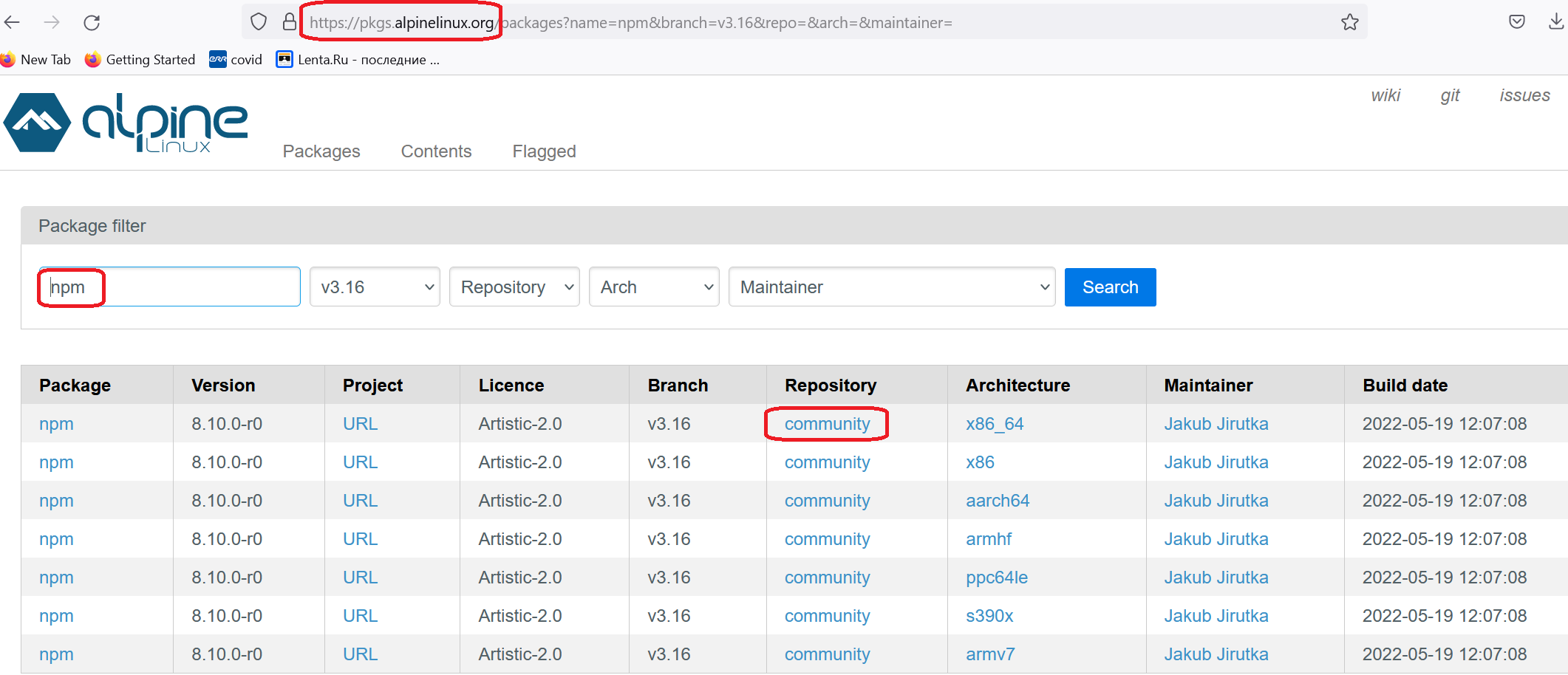
Task: Click the Package filter panel heading
Action: [92, 226]
